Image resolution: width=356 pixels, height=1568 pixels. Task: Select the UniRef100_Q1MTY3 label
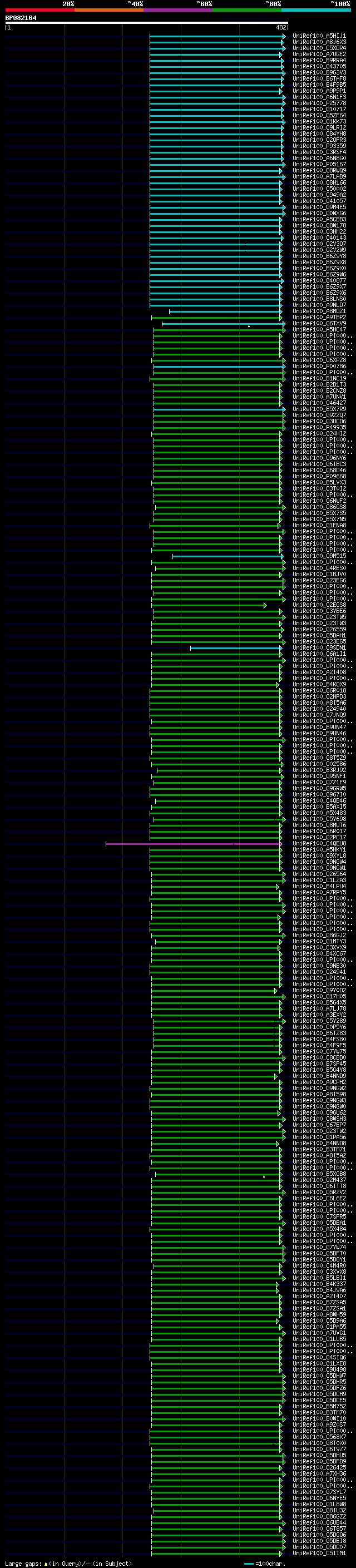tap(319, 942)
